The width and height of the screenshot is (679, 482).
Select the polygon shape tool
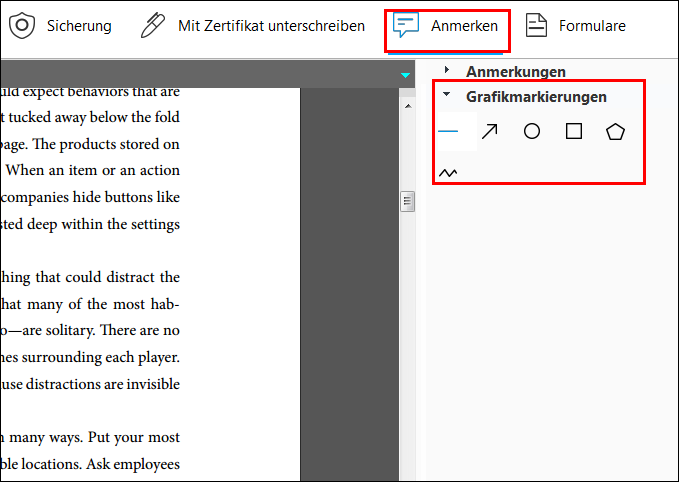615,131
